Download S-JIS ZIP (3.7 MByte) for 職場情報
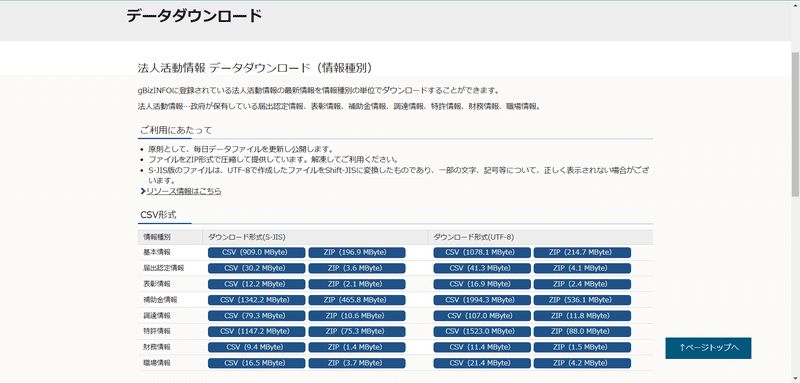The image size is (800, 383). (x=357, y=363)
